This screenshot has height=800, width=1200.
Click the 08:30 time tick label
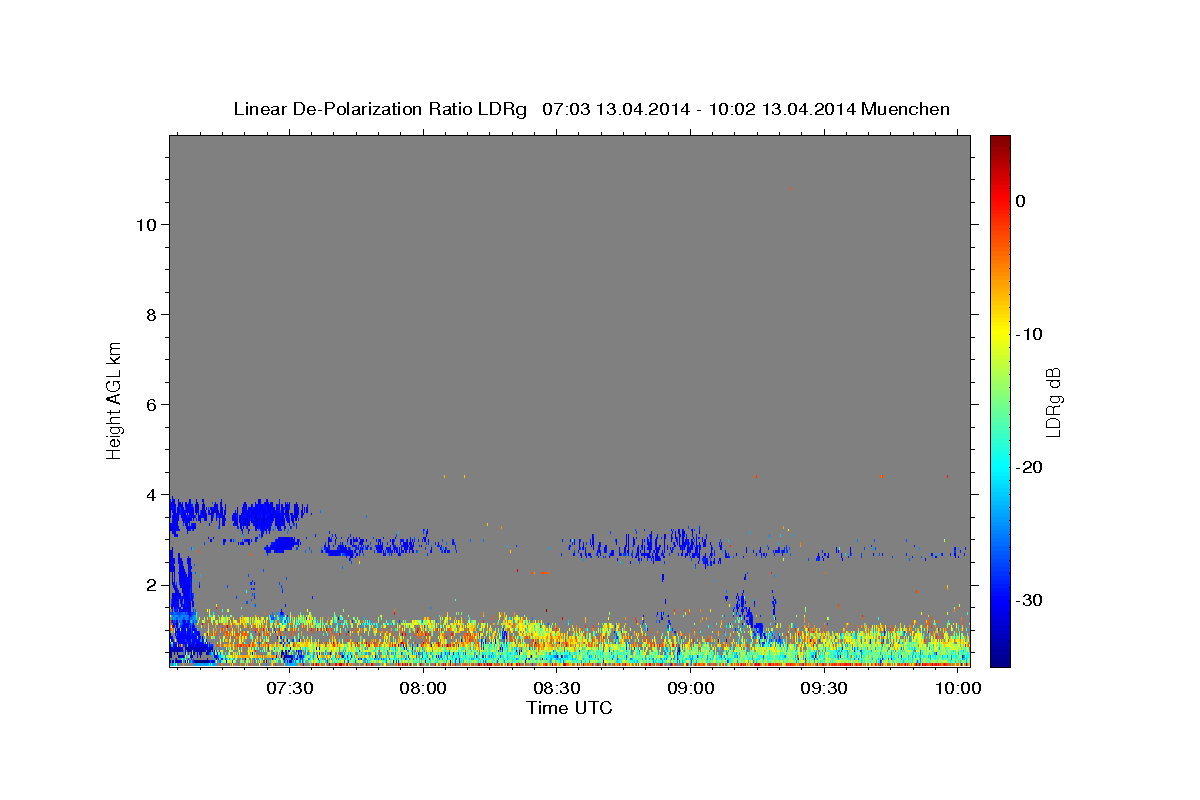tap(557, 689)
